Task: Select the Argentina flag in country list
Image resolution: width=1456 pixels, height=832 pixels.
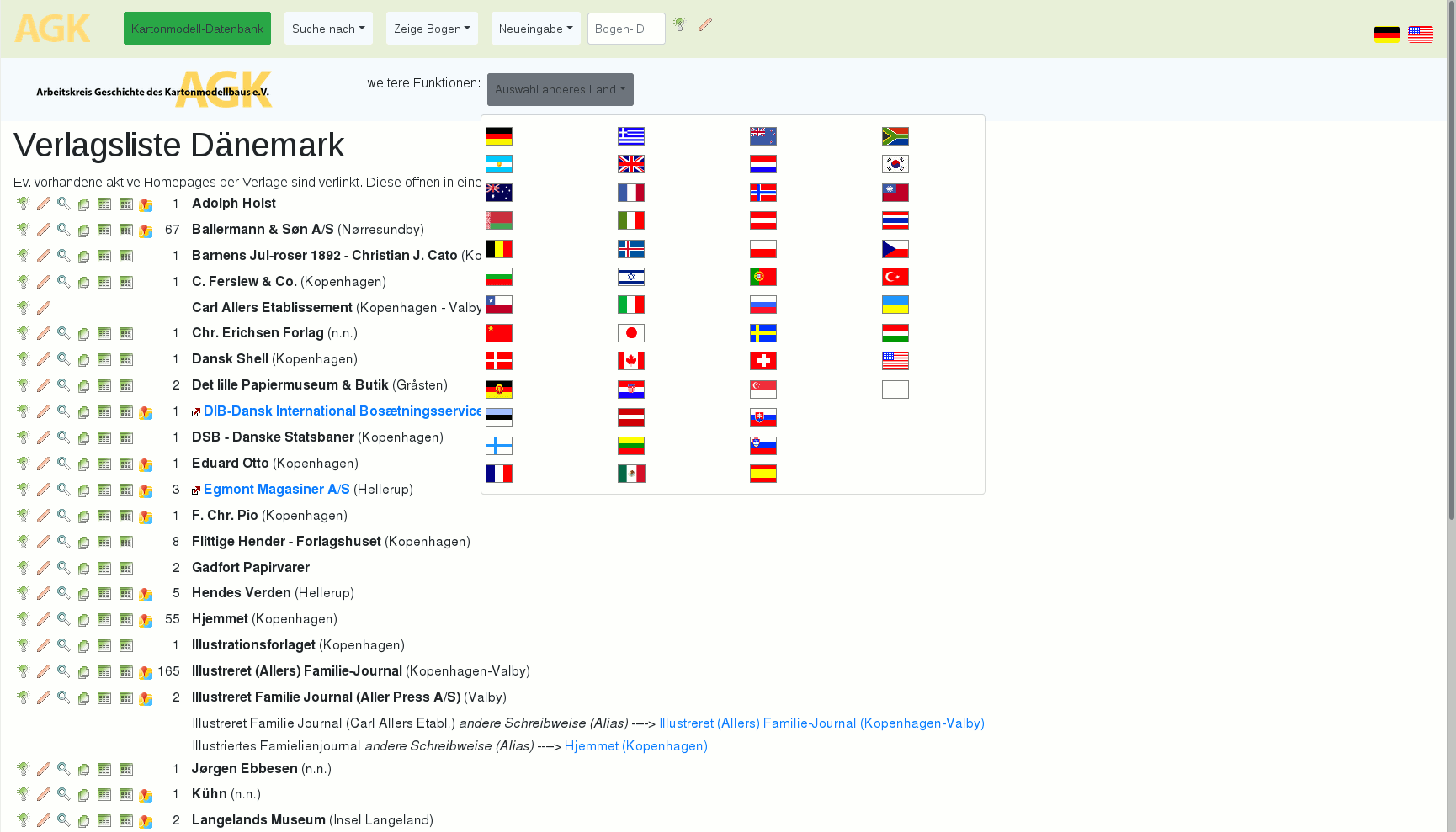Action: (x=499, y=164)
